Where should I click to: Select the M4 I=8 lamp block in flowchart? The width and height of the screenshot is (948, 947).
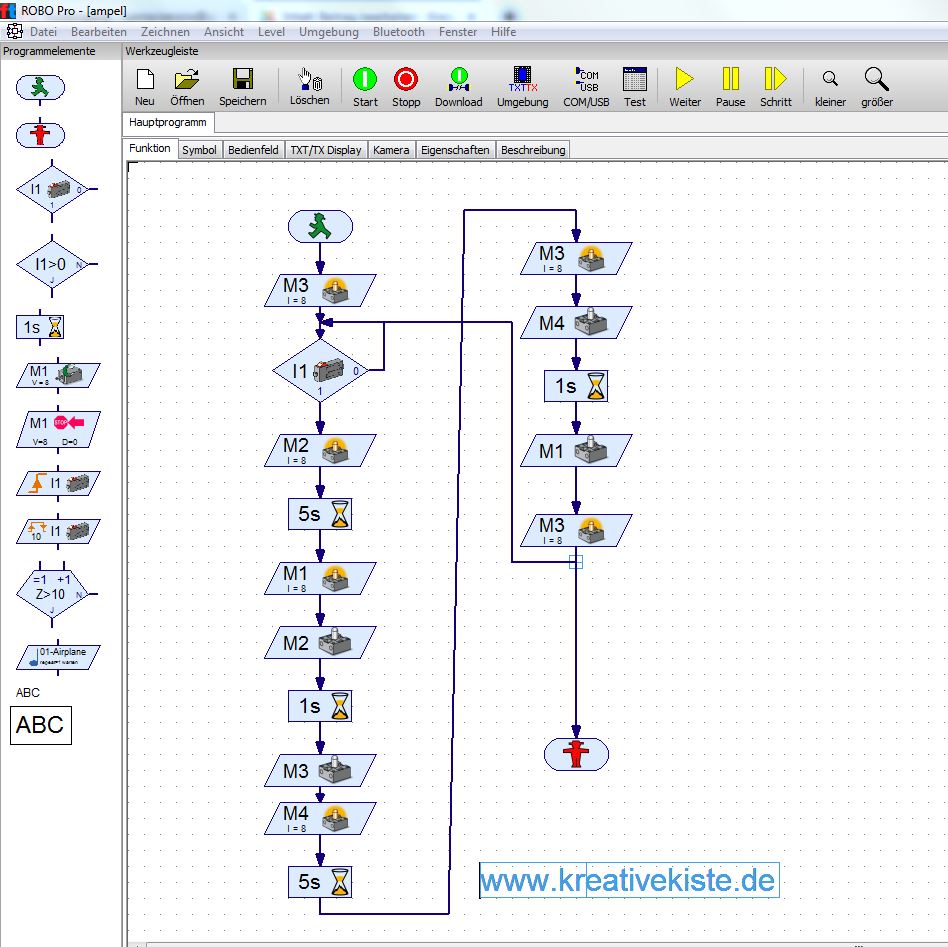point(320,818)
